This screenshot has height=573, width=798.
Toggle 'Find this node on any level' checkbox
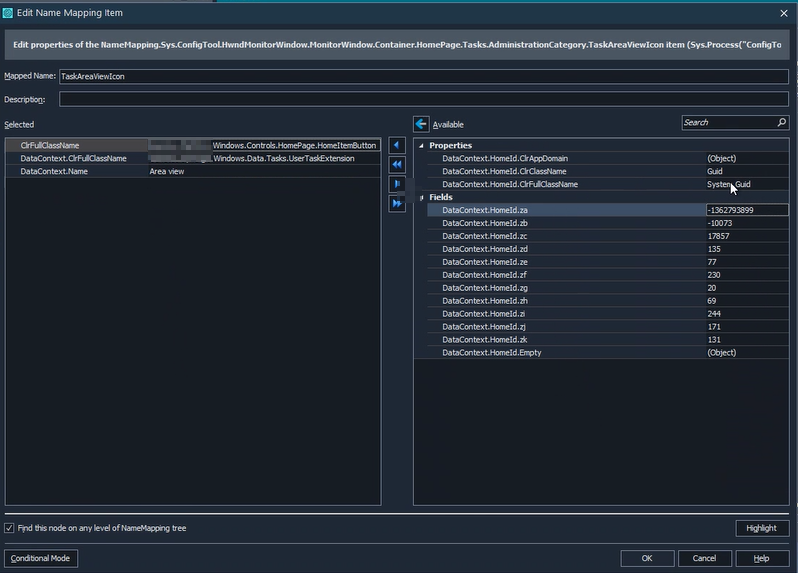pos(10,528)
